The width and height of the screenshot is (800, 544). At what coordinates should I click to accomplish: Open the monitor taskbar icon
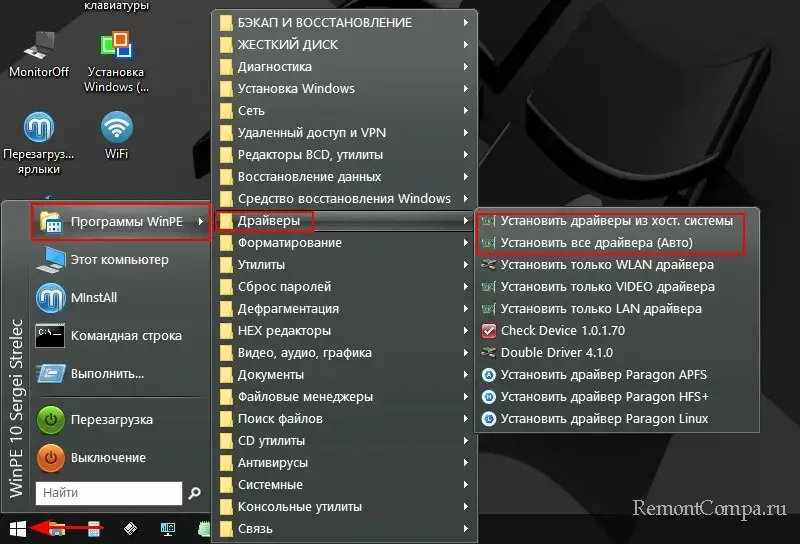tap(167, 529)
